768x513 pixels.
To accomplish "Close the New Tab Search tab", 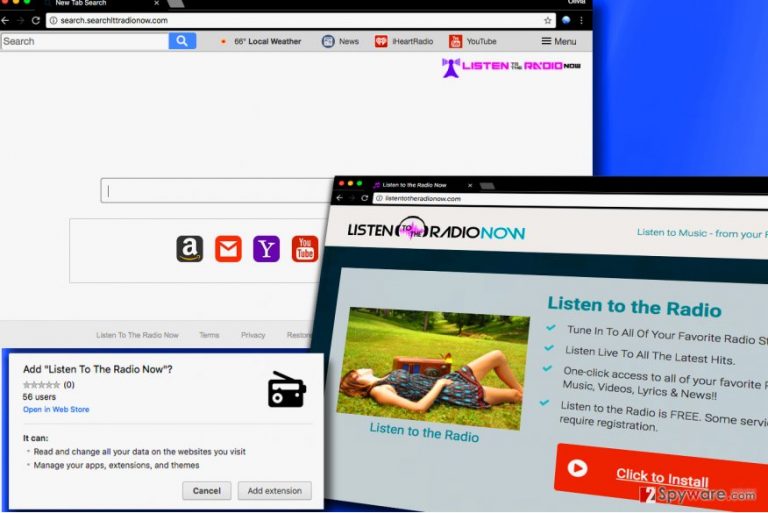I will (x=156, y=3).
